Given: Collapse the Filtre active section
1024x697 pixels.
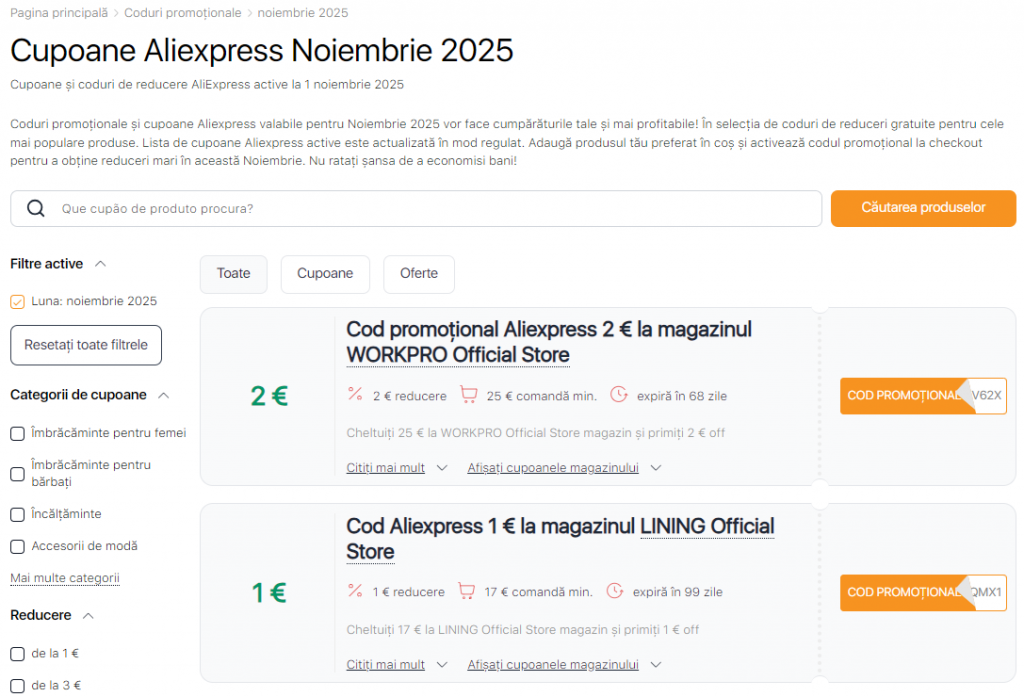Looking at the screenshot, I should (x=100, y=264).
